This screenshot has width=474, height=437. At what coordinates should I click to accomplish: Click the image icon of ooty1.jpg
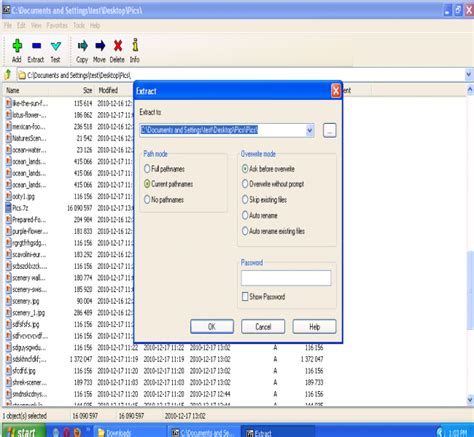tap(8, 196)
